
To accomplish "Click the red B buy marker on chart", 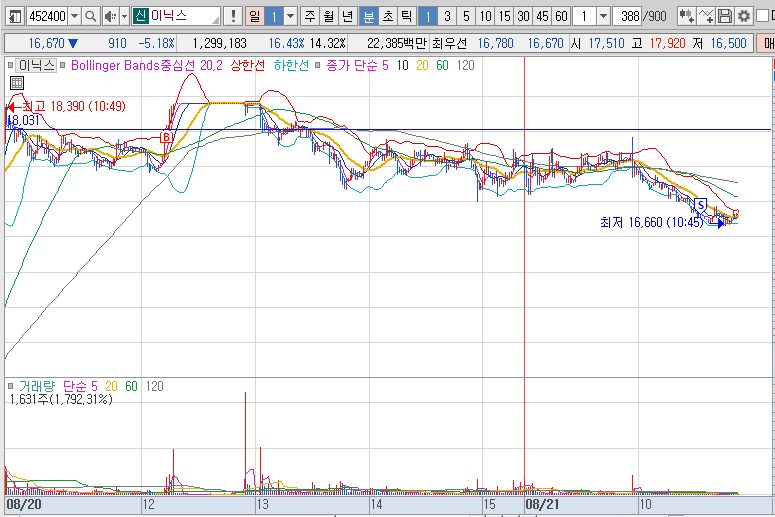I will (167, 137).
